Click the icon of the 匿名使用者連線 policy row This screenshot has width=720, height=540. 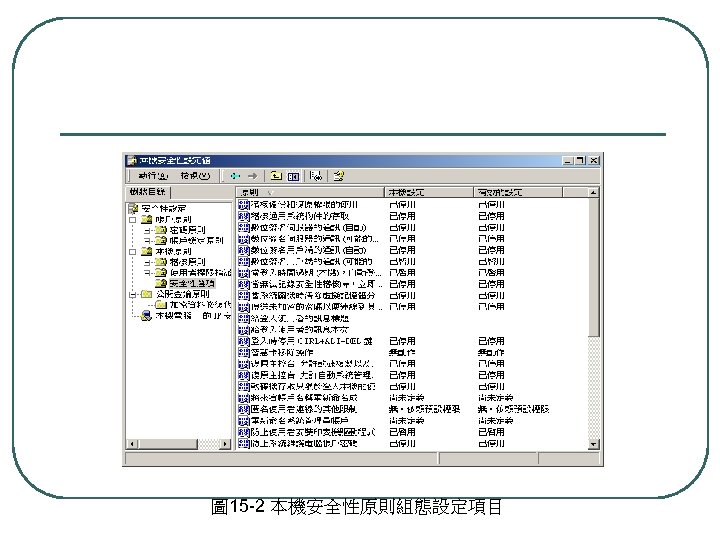(x=244, y=409)
